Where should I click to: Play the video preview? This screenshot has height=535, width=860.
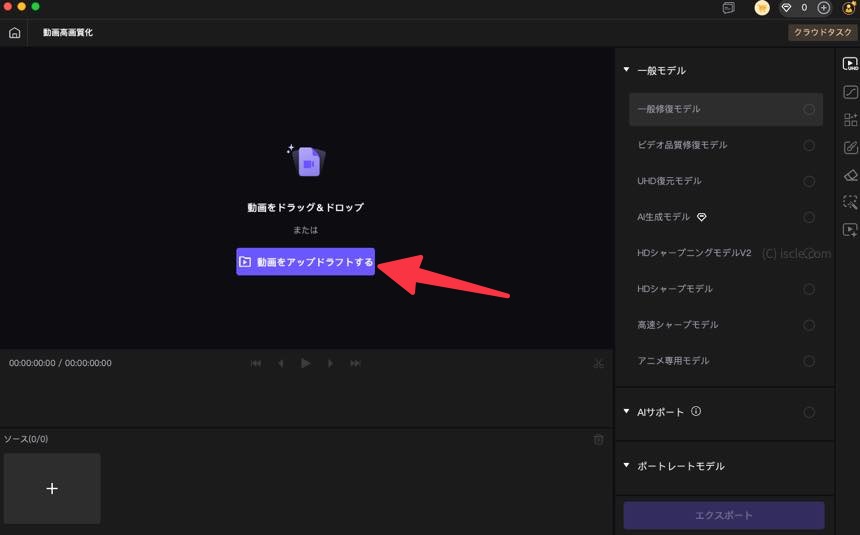coord(305,363)
